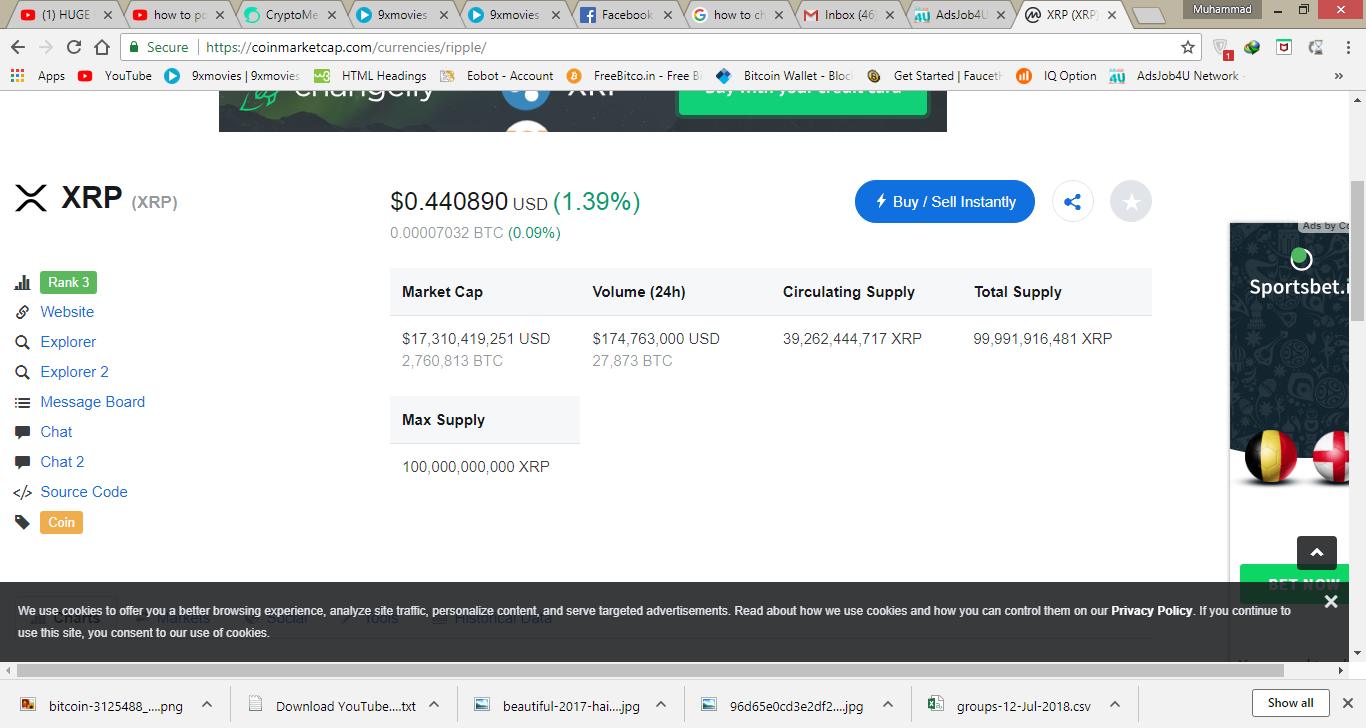
Task: Open the AdsJob4U Network bookmark
Action: click(1177, 76)
